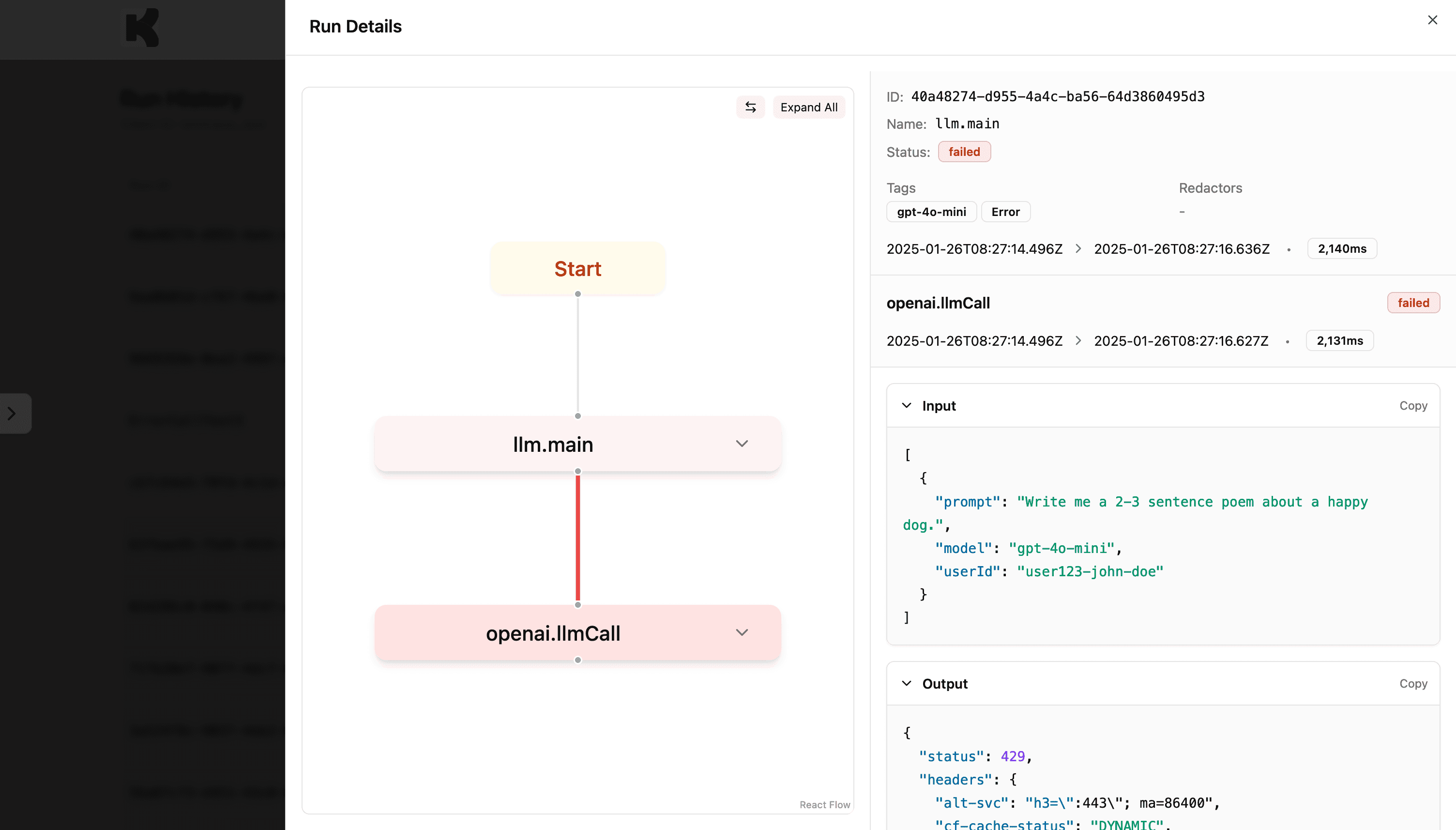Click the React Flow watermark icon

[825, 805]
